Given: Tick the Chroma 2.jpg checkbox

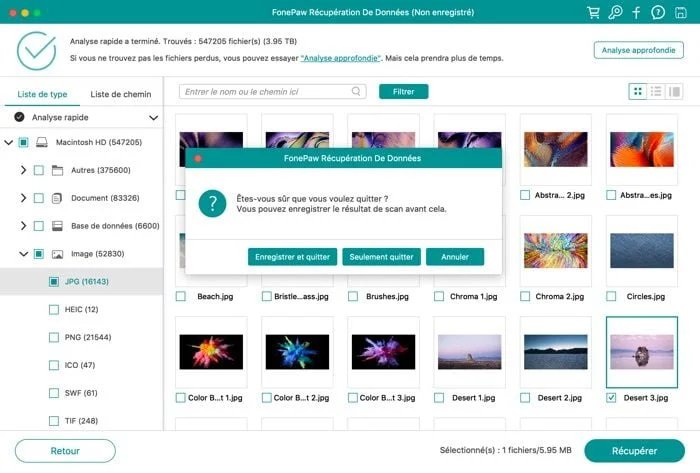Looking at the screenshot, I should (x=525, y=296).
